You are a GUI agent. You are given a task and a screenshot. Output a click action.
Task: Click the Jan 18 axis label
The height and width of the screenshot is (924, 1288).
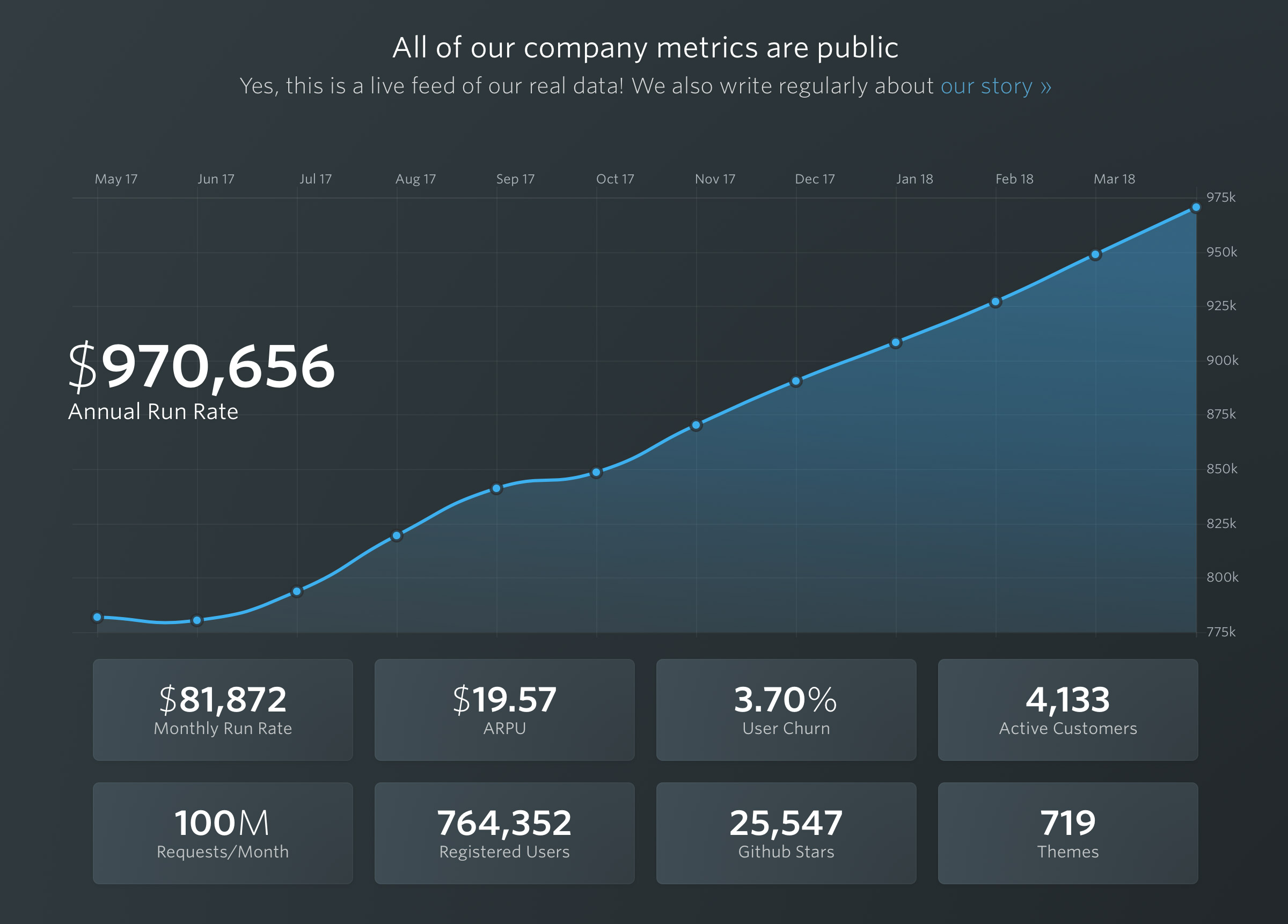click(x=914, y=178)
